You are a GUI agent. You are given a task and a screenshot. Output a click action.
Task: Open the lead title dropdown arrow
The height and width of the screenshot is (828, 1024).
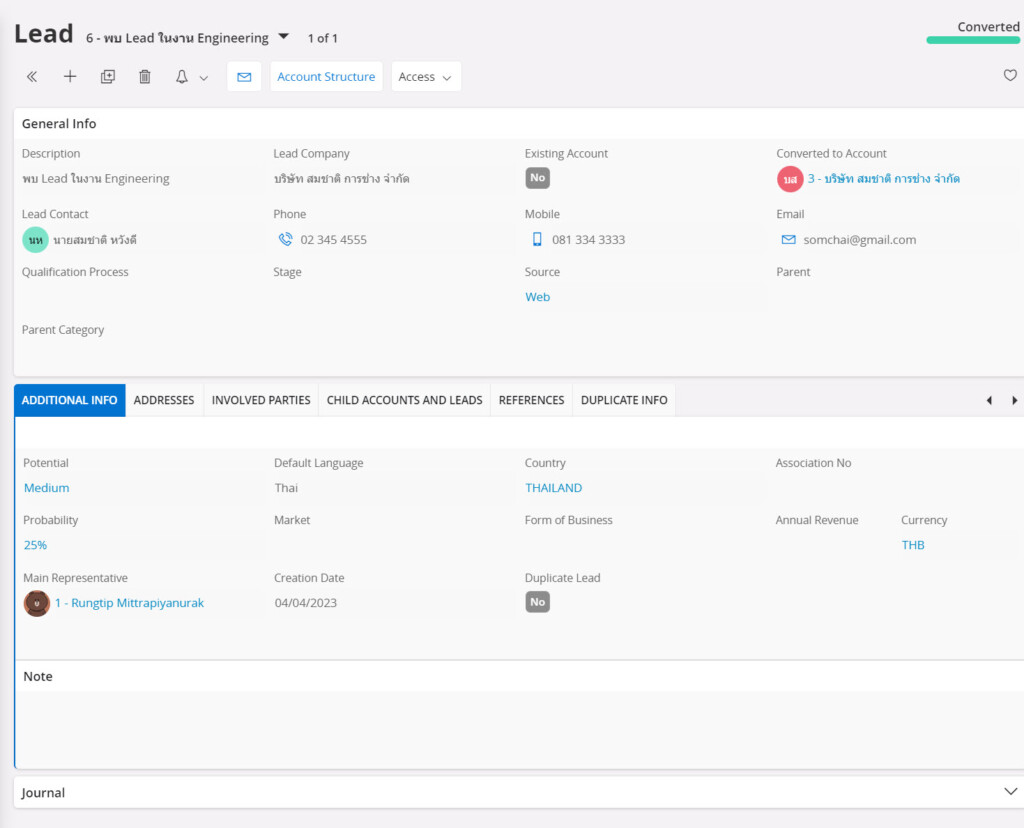284,37
